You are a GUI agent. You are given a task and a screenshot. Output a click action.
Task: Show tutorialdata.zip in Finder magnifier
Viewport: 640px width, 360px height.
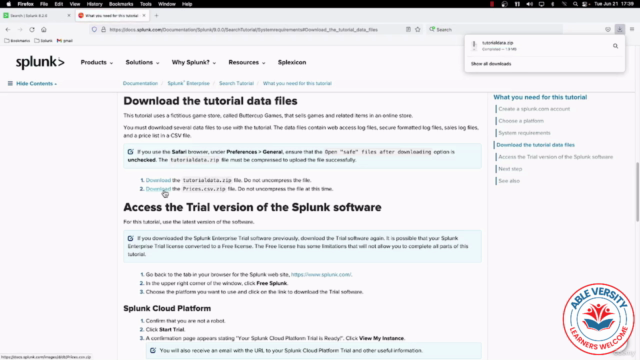coord(615,46)
